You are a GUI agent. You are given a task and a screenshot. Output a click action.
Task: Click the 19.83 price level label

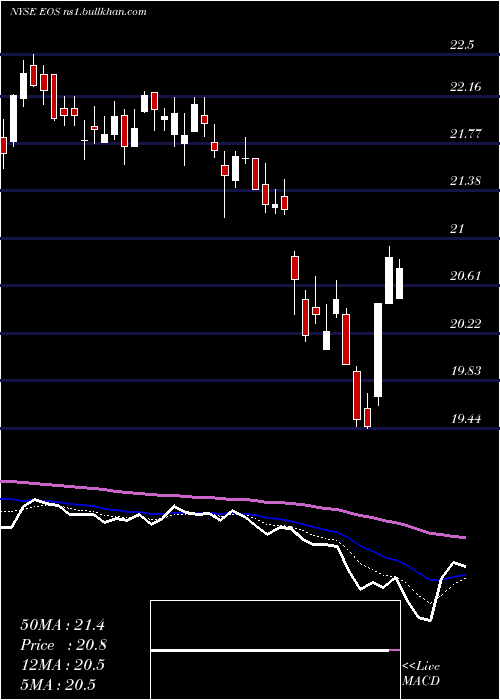[466, 371]
